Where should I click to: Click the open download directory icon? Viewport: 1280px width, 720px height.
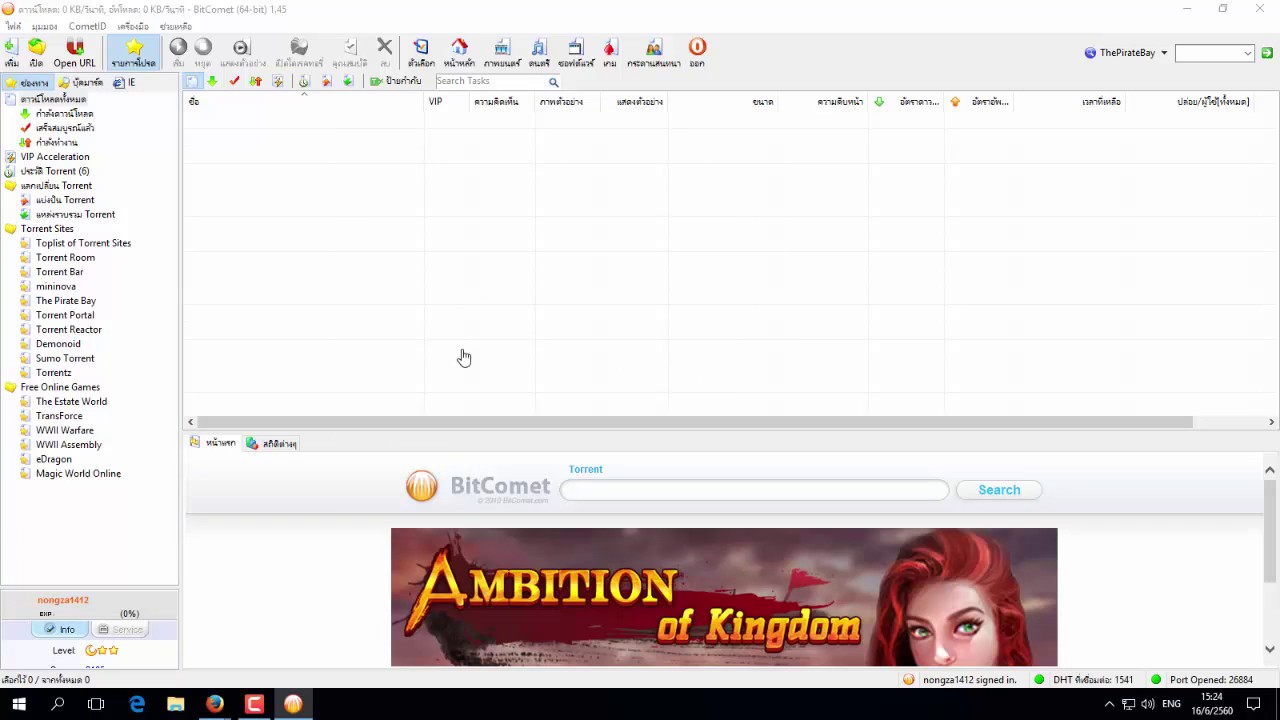tap(299, 52)
